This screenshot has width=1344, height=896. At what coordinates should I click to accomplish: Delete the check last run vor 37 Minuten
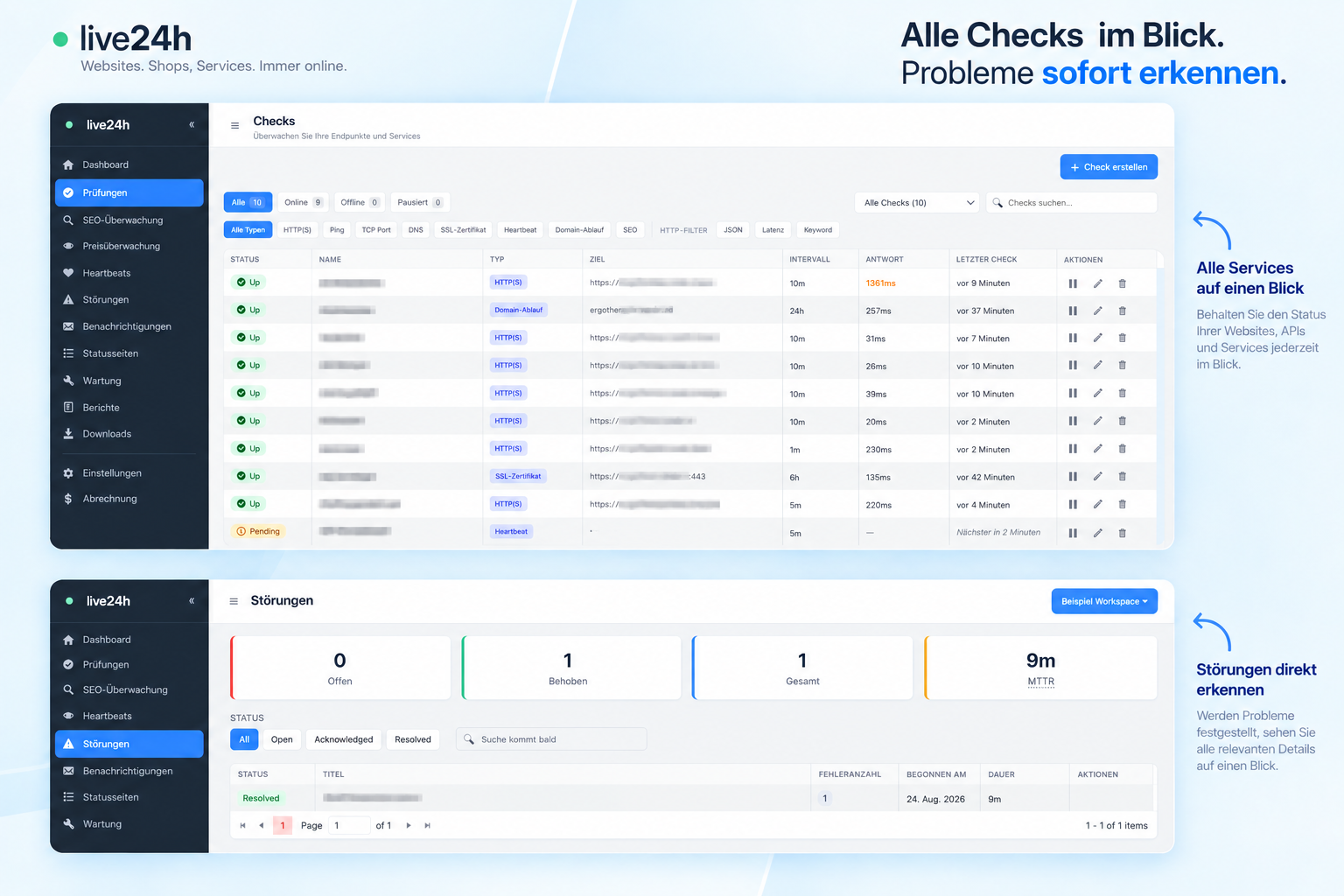[x=1123, y=311]
